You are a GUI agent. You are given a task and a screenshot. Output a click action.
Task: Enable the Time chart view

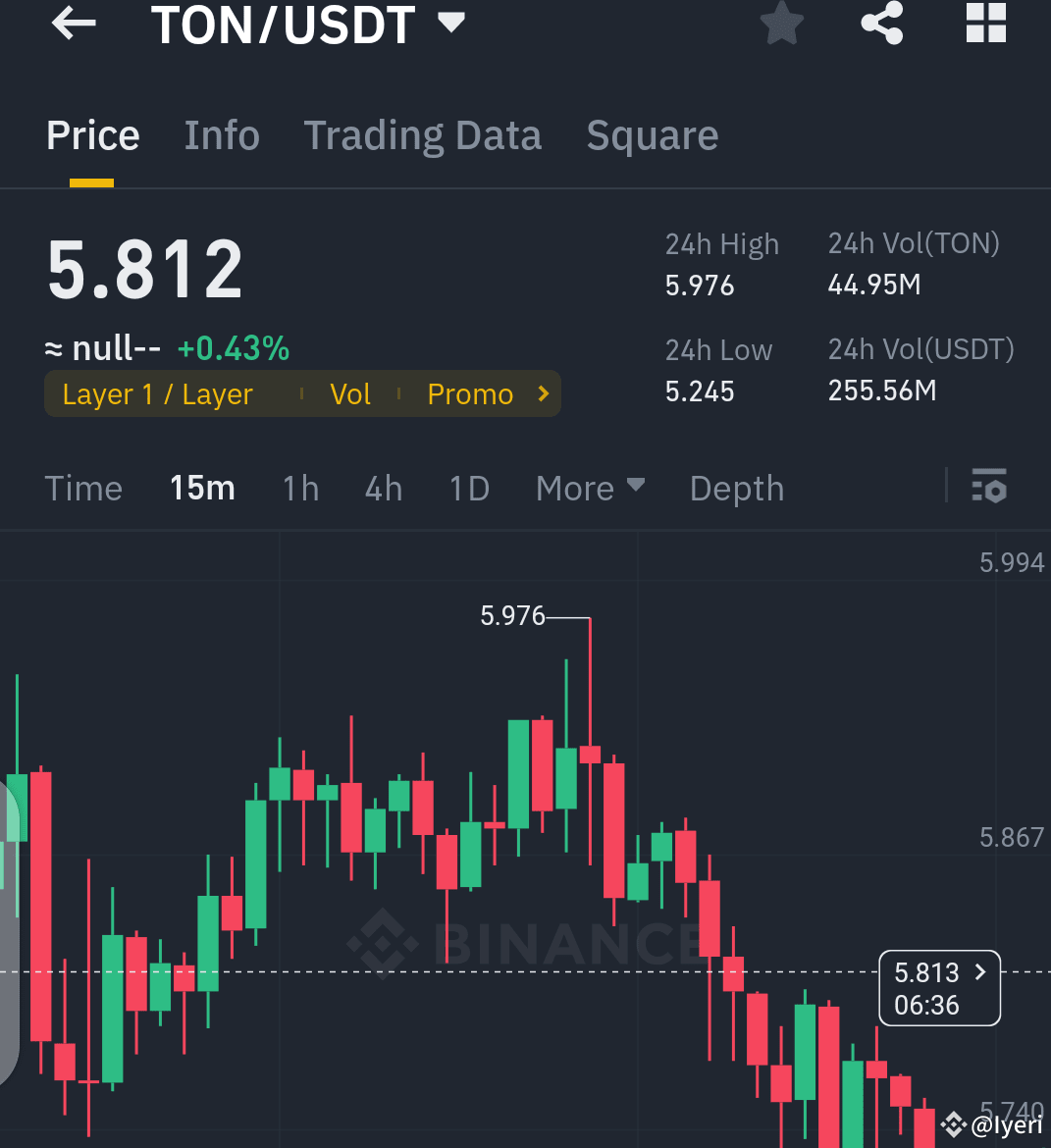(83, 488)
